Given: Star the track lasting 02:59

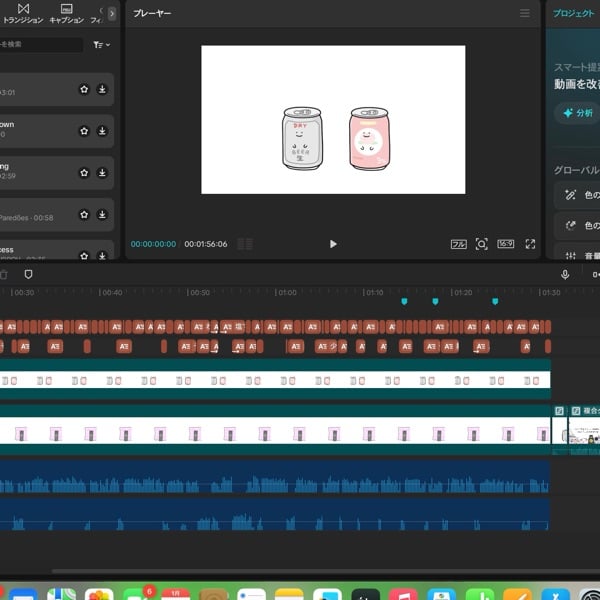Looking at the screenshot, I should pos(84,172).
